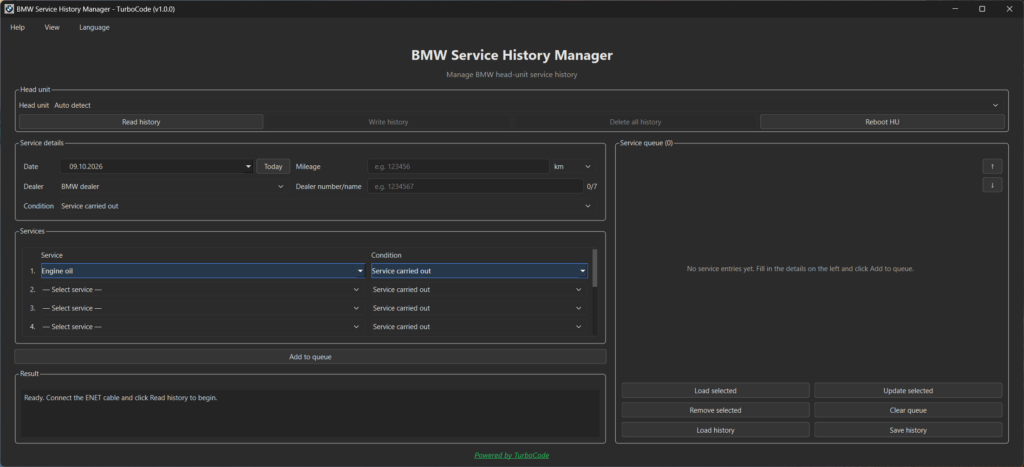1024x467 pixels.
Task: Click the Update selected button
Action: (x=908, y=391)
